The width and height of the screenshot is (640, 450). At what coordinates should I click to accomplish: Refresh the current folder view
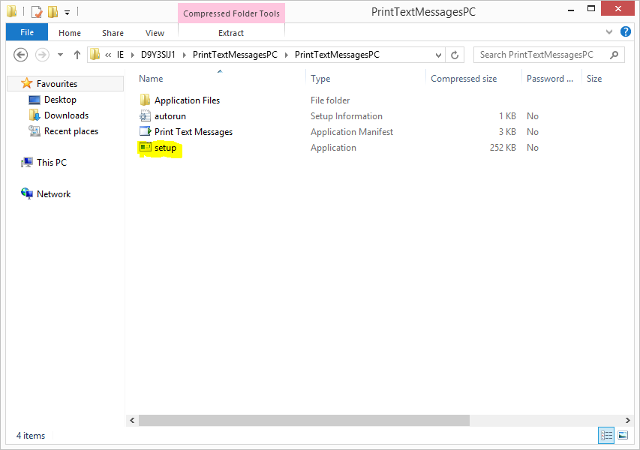click(x=455, y=55)
